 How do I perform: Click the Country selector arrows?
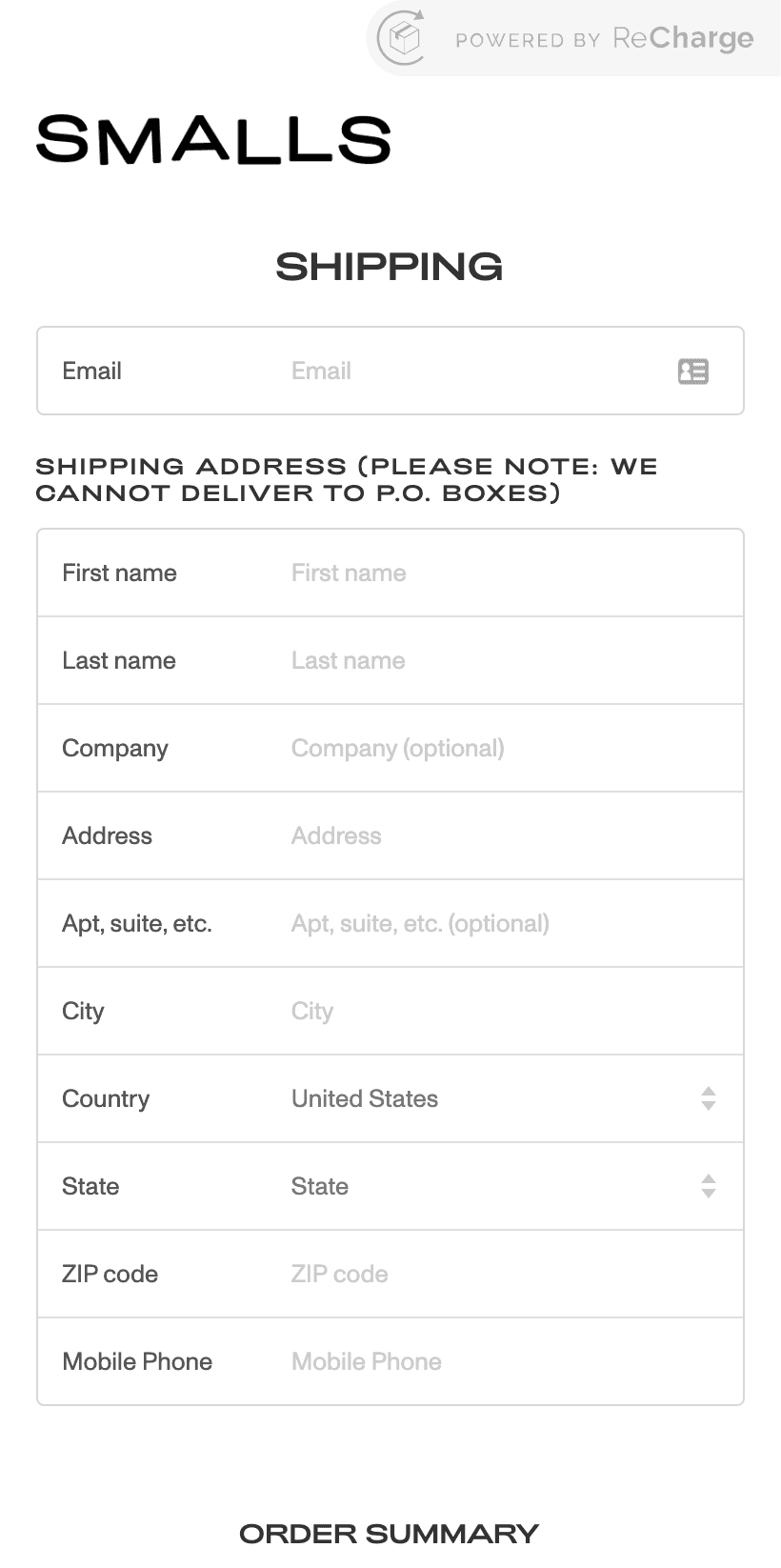(x=708, y=1098)
